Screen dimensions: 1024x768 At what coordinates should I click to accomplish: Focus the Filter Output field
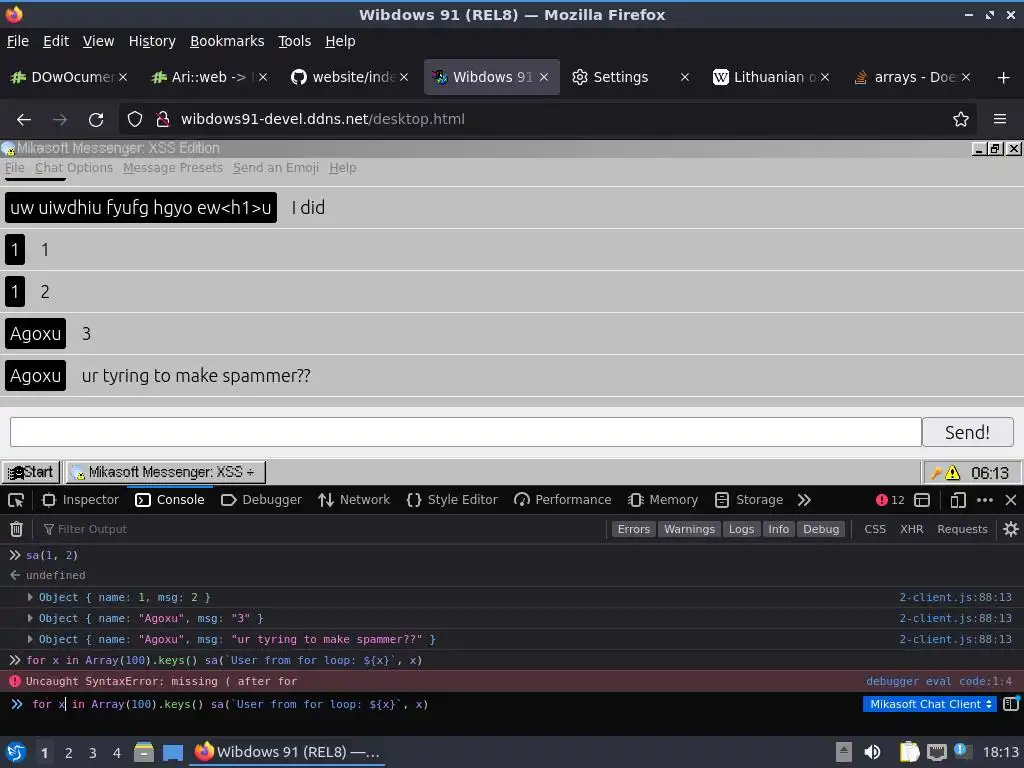point(324,529)
